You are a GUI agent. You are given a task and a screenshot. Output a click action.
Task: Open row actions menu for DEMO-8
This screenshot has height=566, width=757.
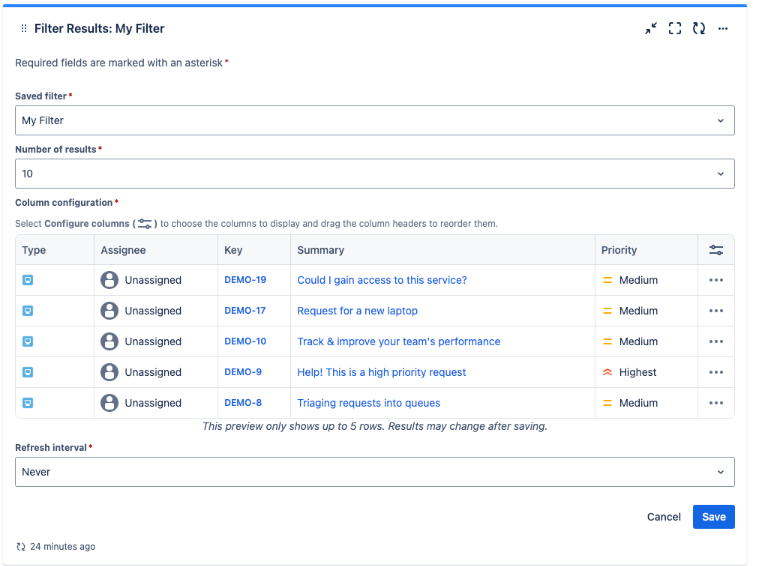point(716,403)
